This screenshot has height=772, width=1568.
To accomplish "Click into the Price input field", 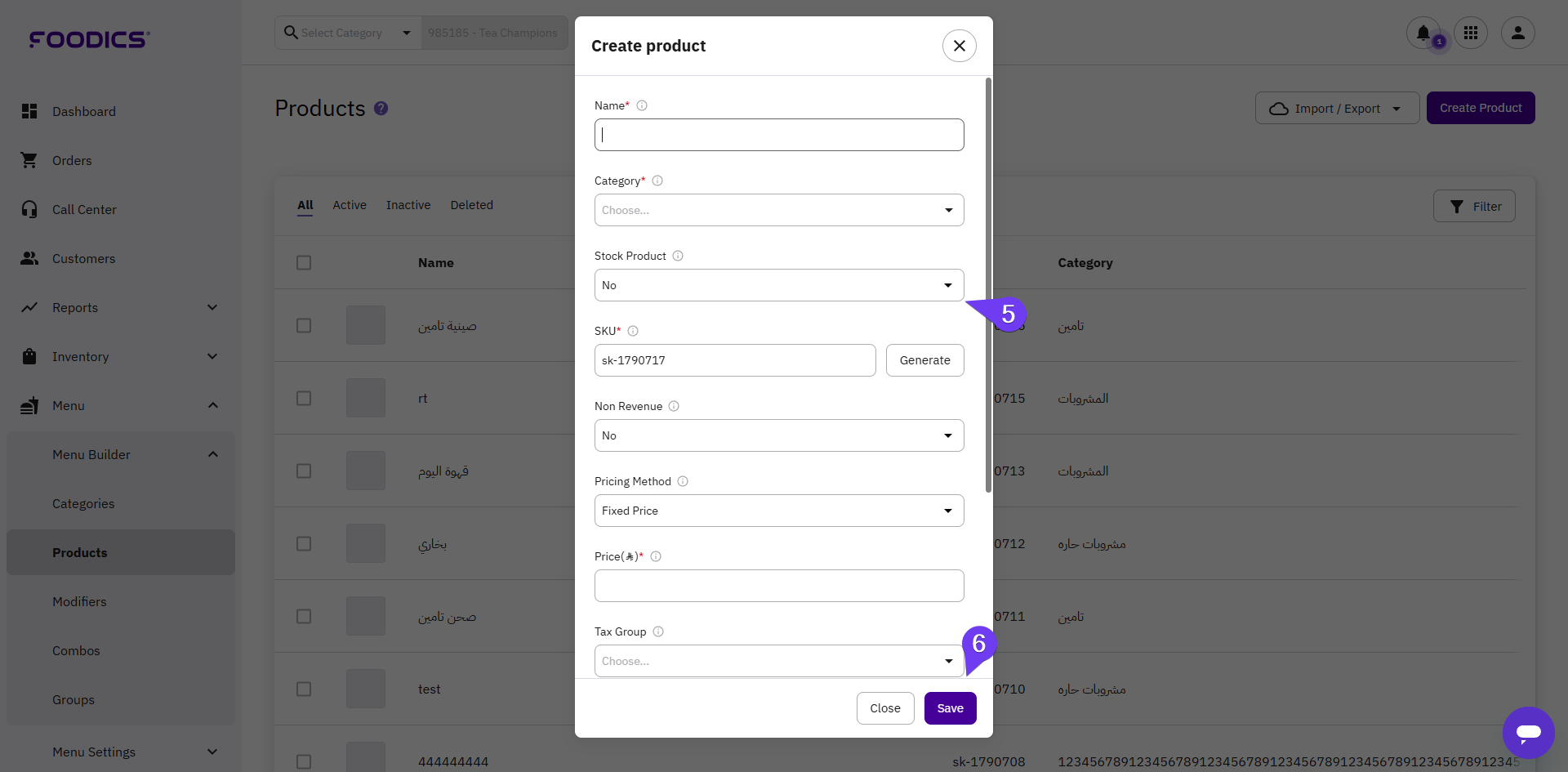I will coord(779,586).
